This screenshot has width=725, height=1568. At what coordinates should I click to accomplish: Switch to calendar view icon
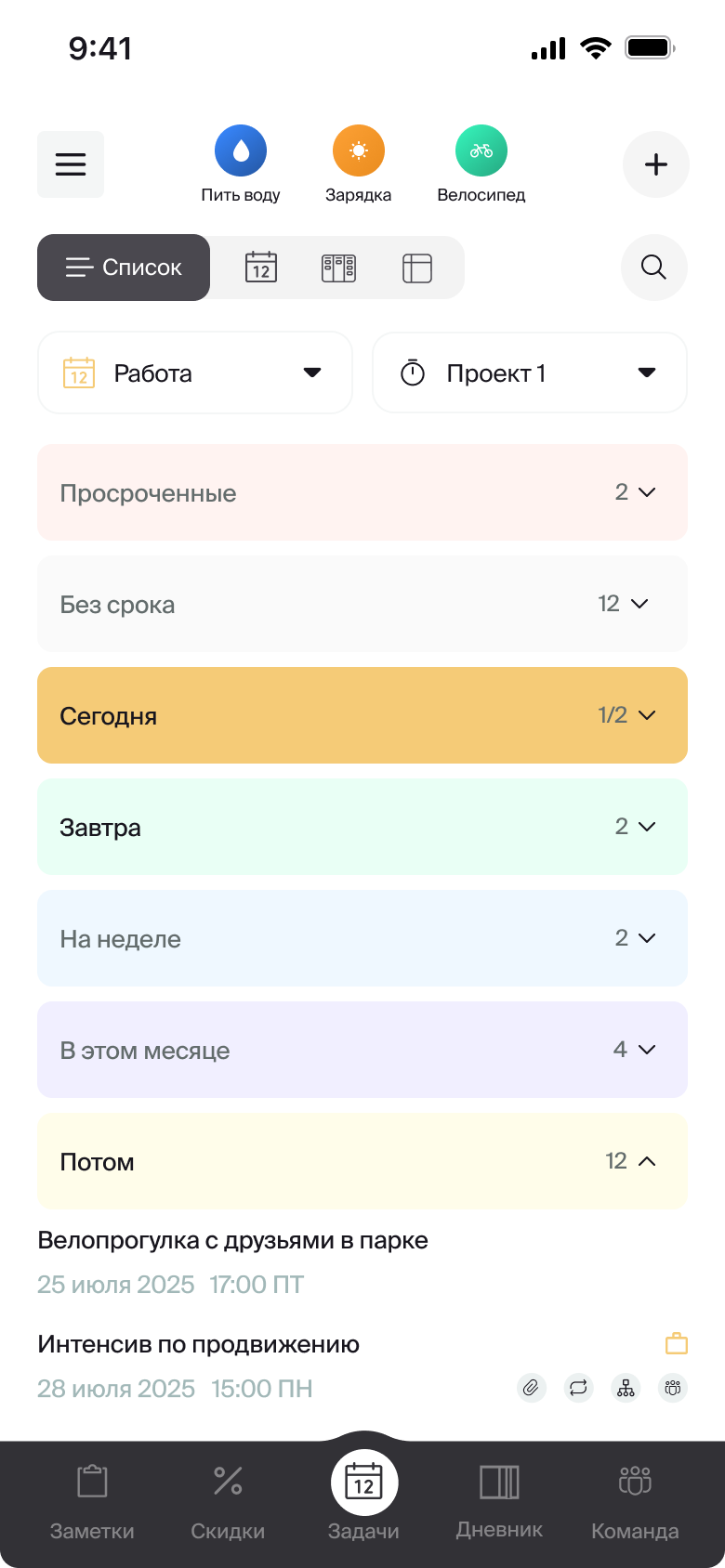click(x=261, y=268)
